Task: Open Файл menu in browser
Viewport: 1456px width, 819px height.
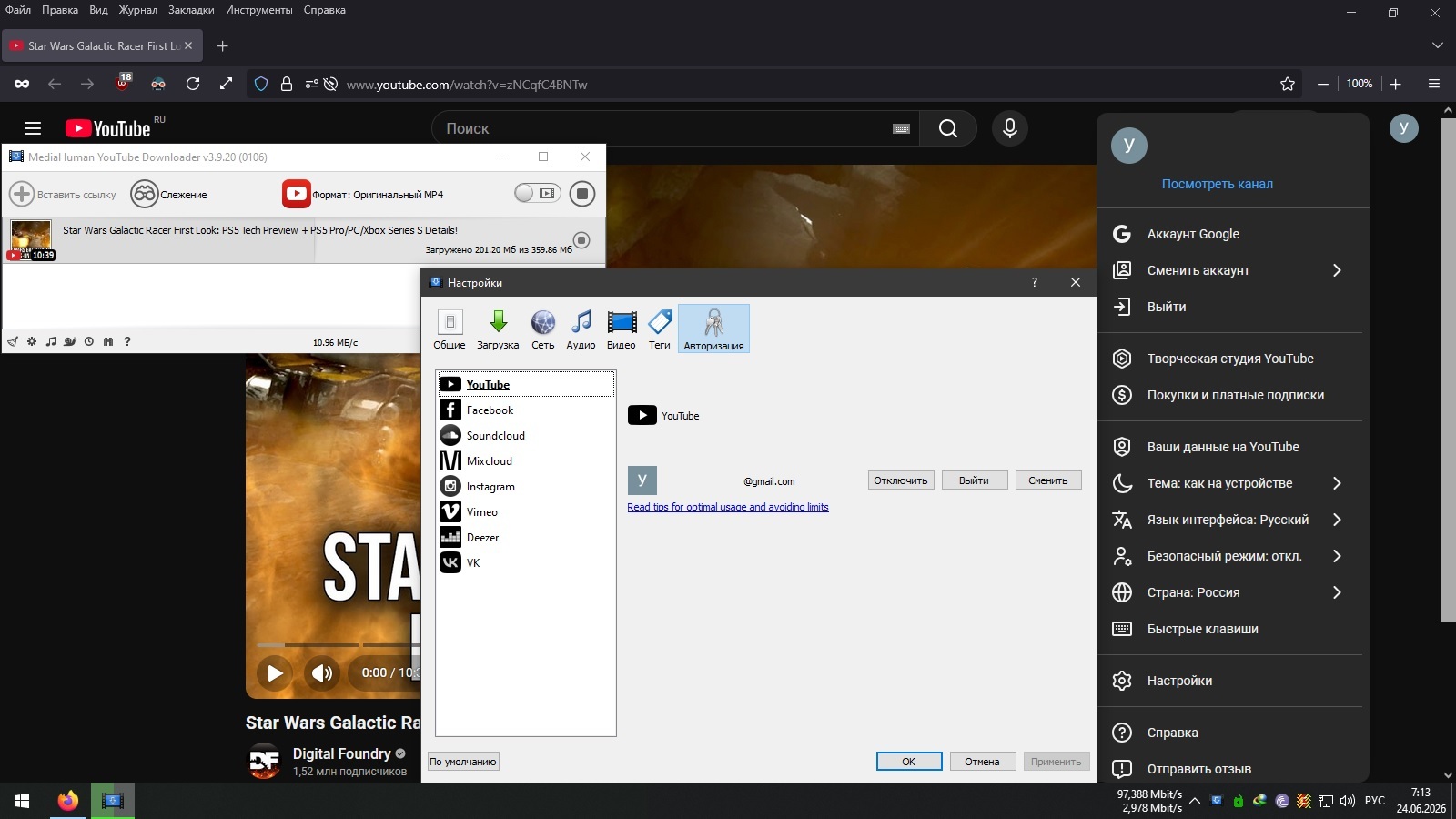Action: (18, 10)
